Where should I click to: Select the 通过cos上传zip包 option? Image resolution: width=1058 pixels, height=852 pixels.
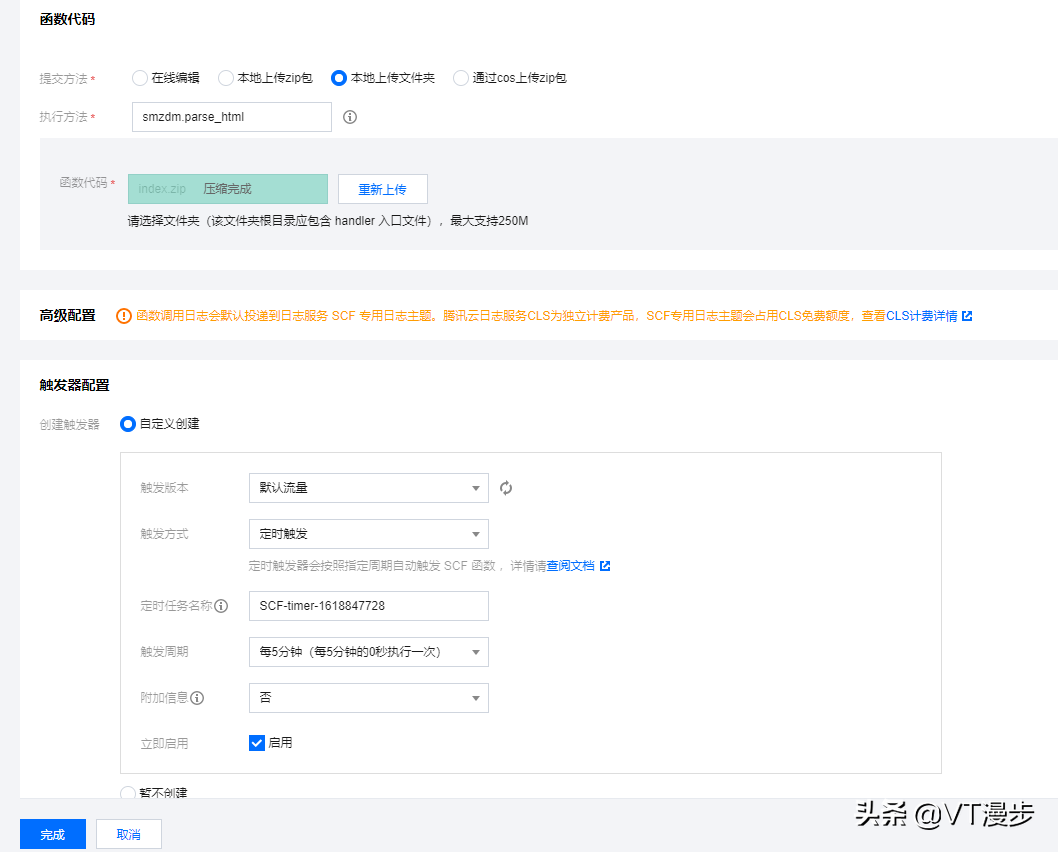pyautogui.click(x=460, y=78)
